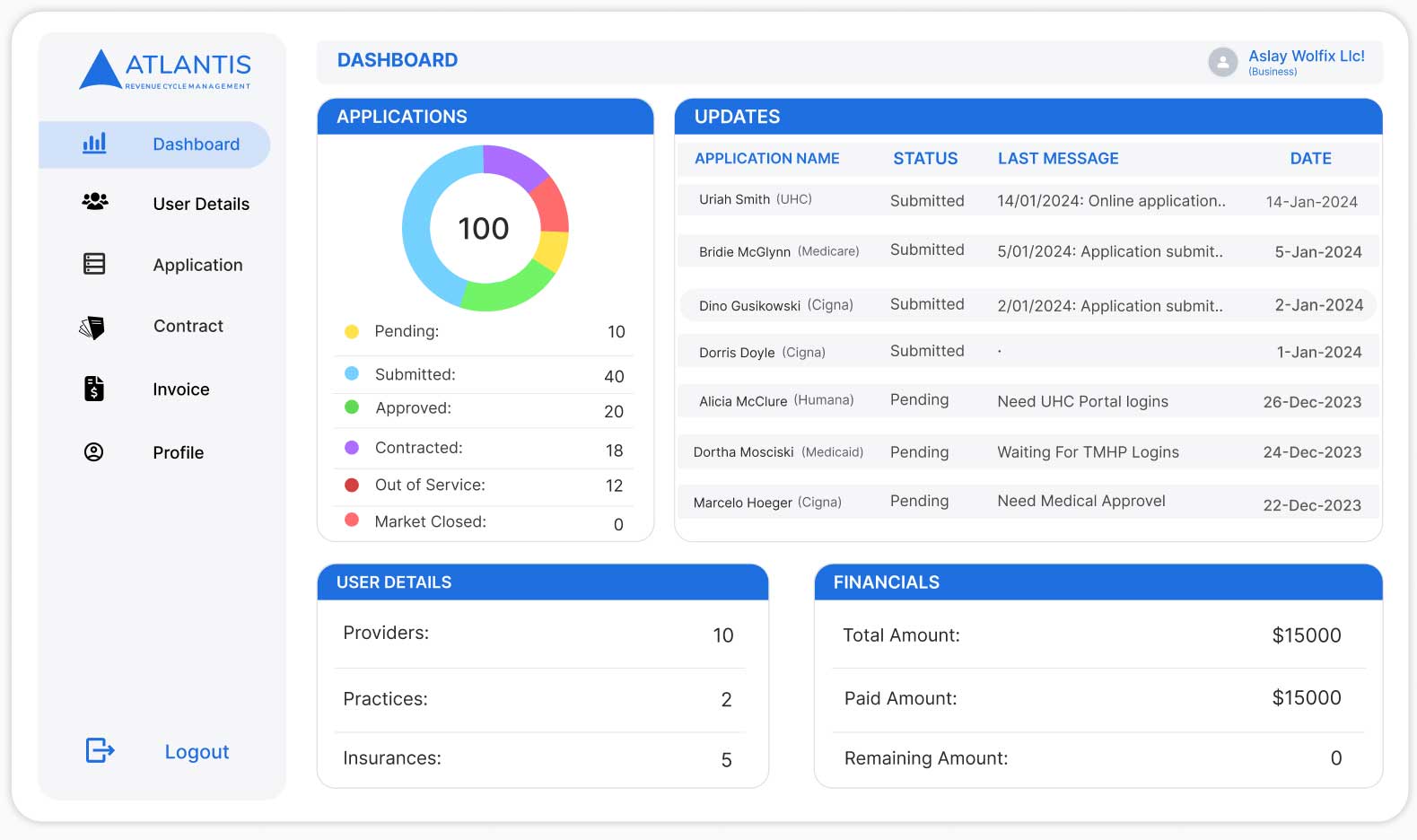Click the User Details people icon
The image size is (1417, 840).
point(94,202)
